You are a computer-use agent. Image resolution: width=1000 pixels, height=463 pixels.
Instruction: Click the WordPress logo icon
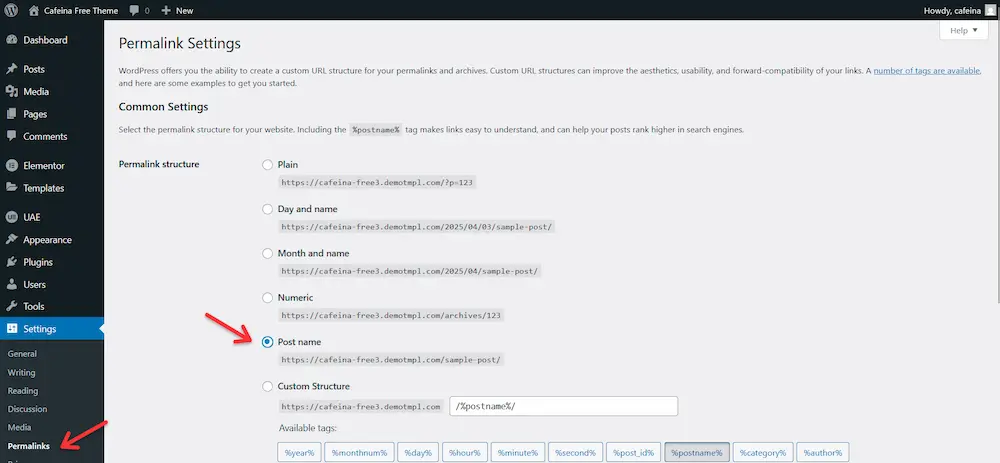[12, 10]
